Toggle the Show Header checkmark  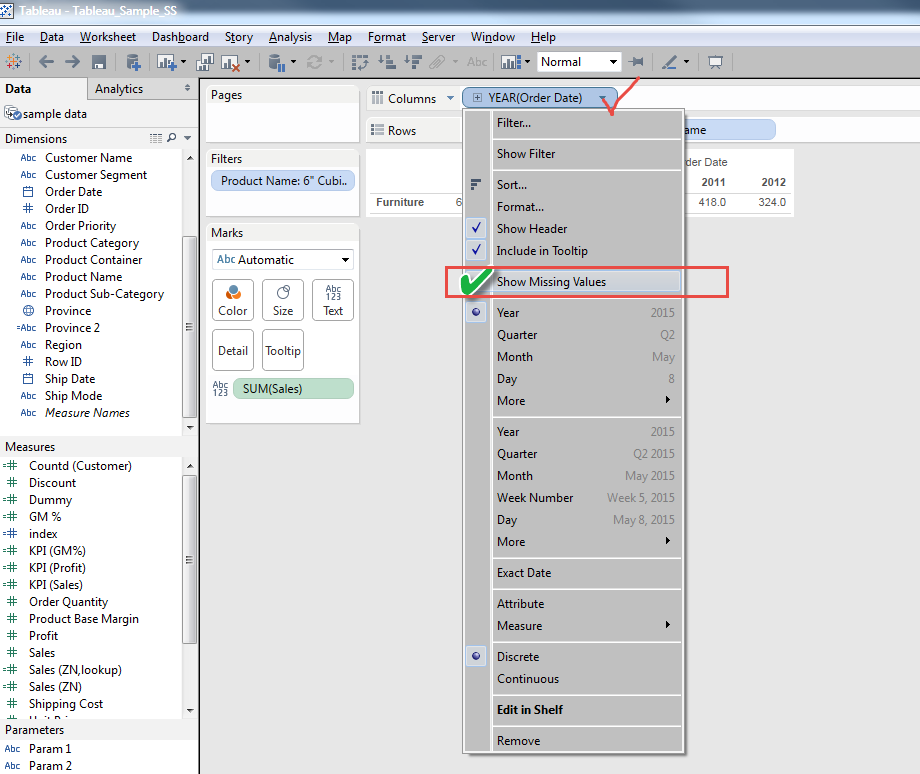tap(476, 228)
